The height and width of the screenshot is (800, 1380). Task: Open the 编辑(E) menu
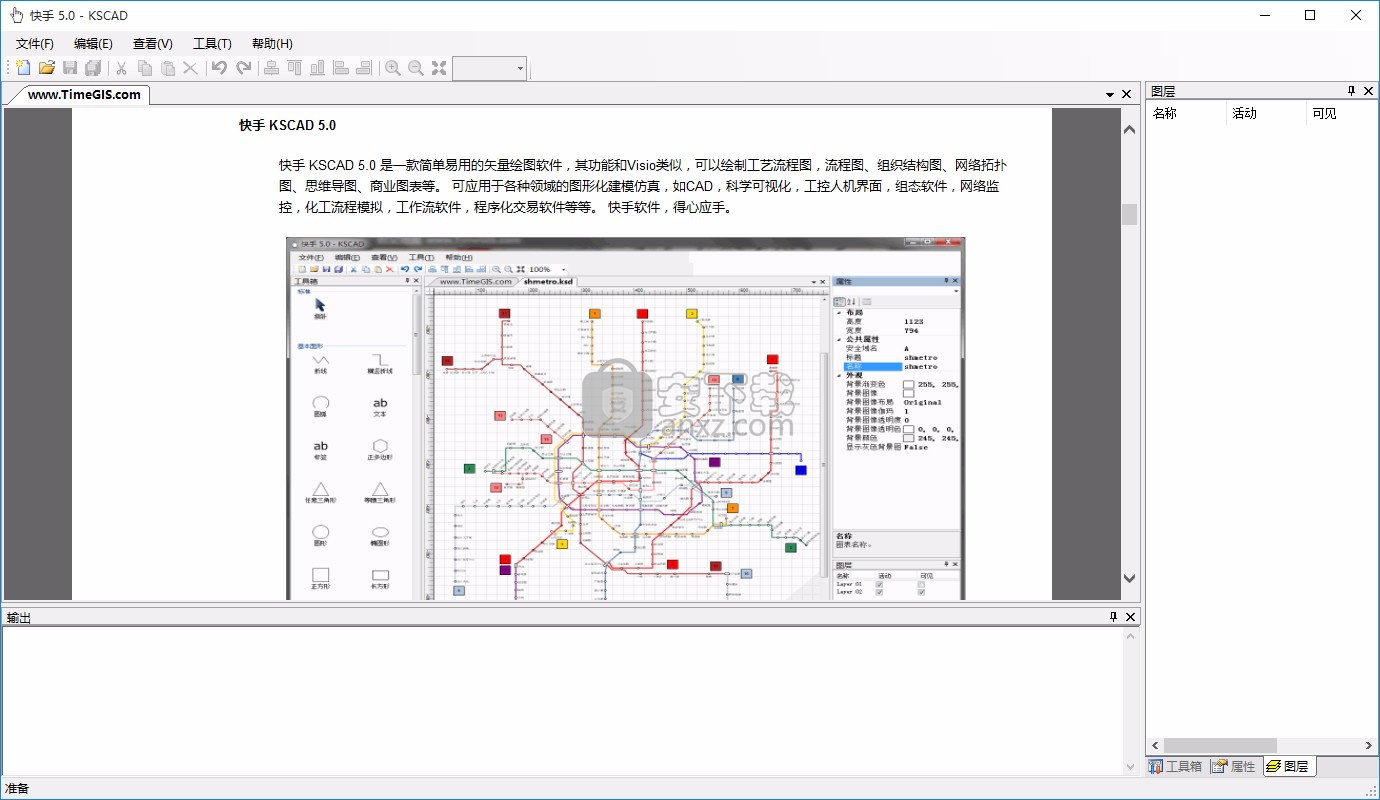[x=93, y=44]
